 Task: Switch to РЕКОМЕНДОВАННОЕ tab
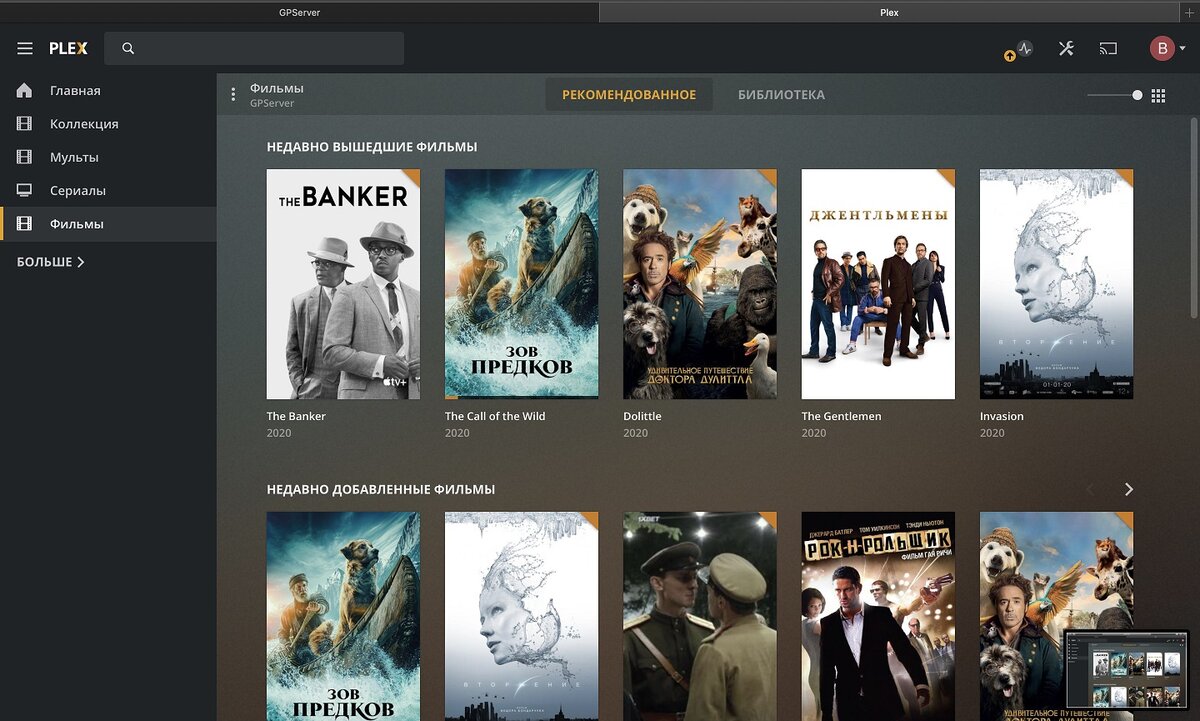tap(629, 95)
